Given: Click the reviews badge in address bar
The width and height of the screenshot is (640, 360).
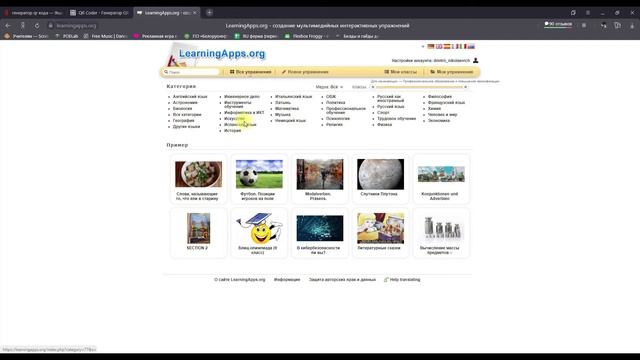Looking at the screenshot, I should 558,24.
